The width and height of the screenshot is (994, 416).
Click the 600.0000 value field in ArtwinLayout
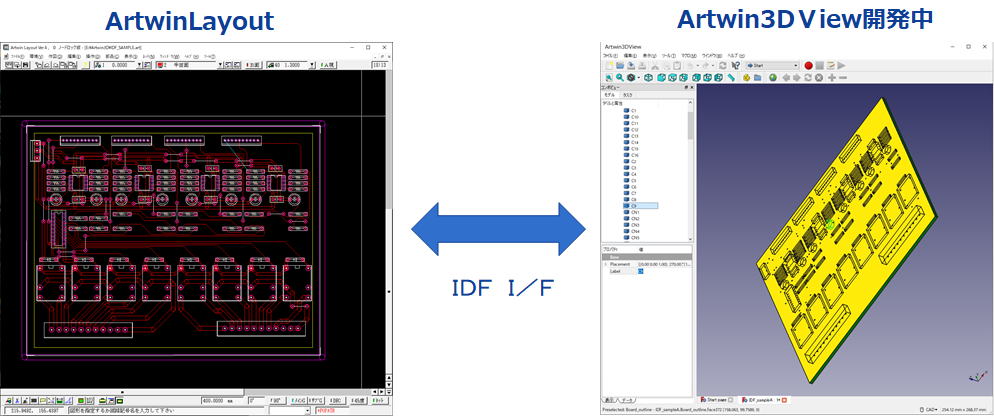(x=222, y=401)
